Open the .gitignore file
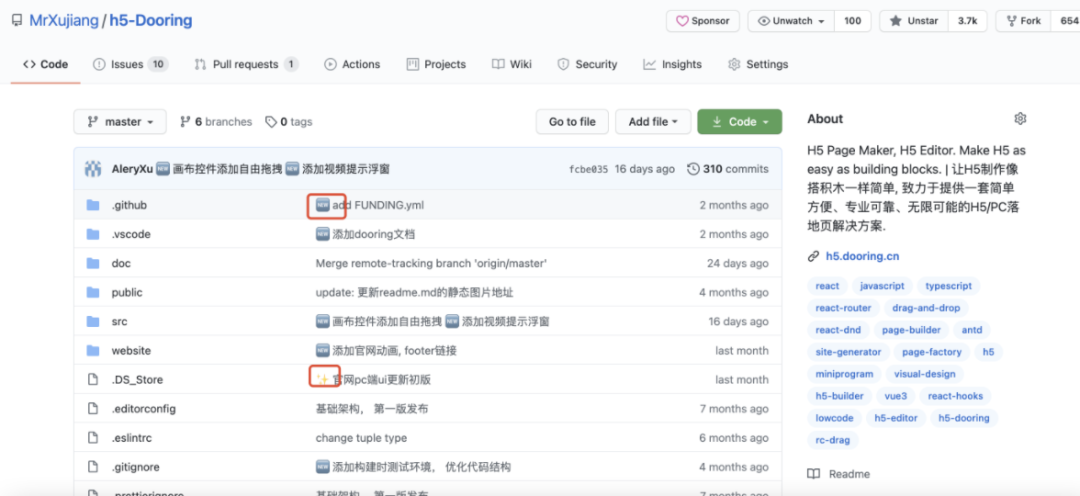This screenshot has width=1080, height=496. 135,466
